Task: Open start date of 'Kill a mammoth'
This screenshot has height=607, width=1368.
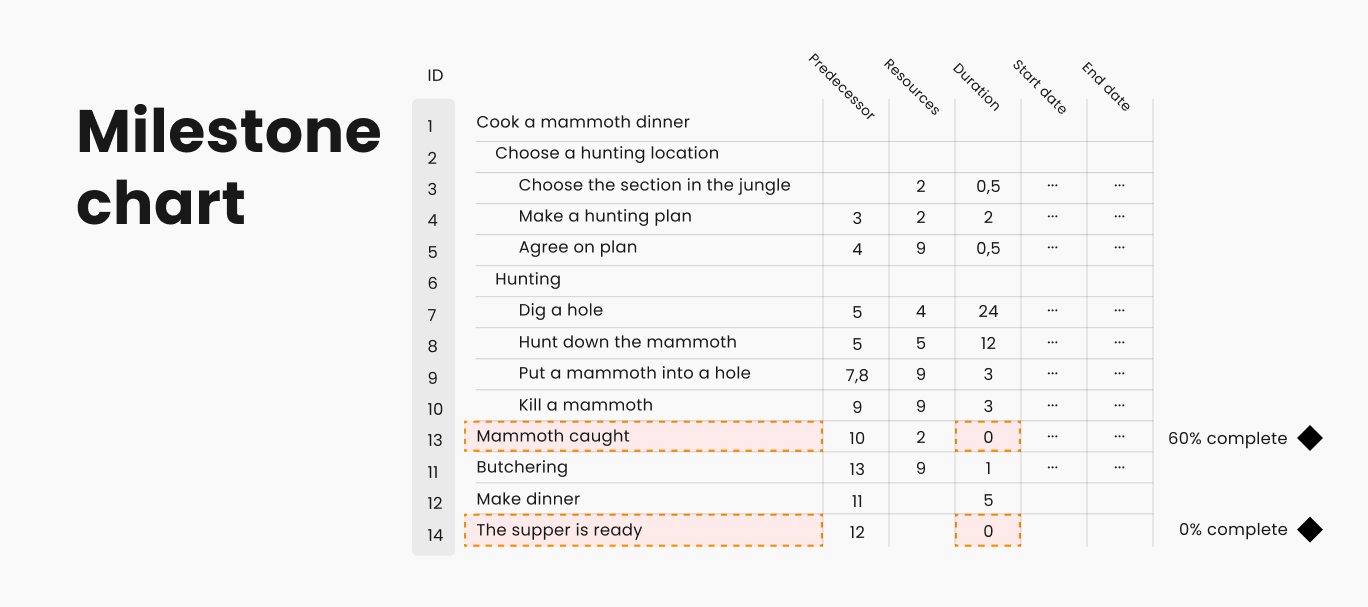Action: [1053, 405]
